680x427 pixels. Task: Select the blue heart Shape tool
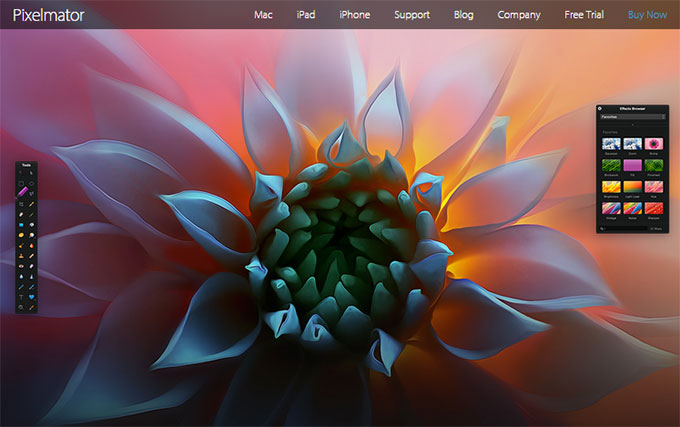31,297
